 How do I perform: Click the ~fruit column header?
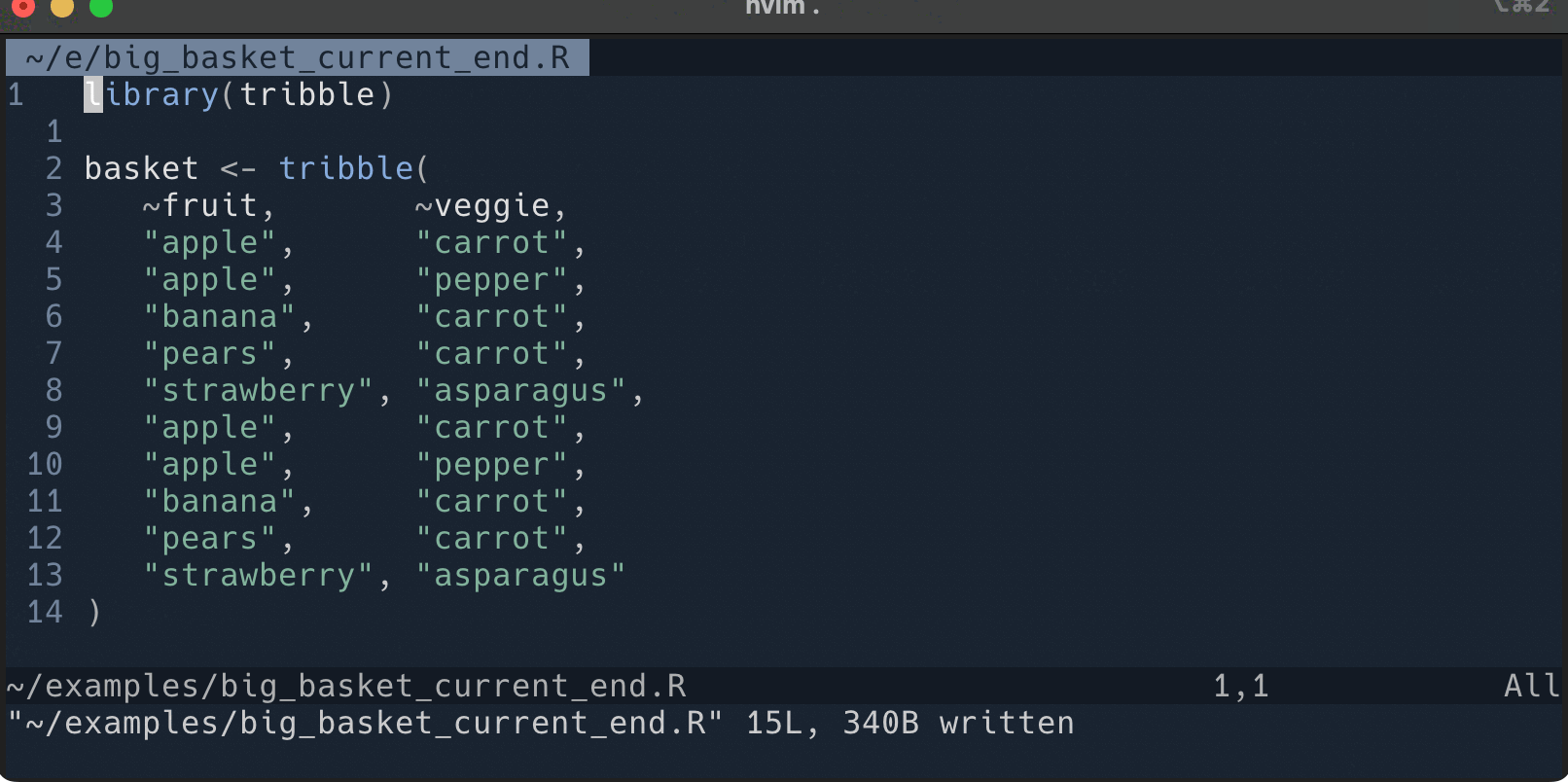208,205
